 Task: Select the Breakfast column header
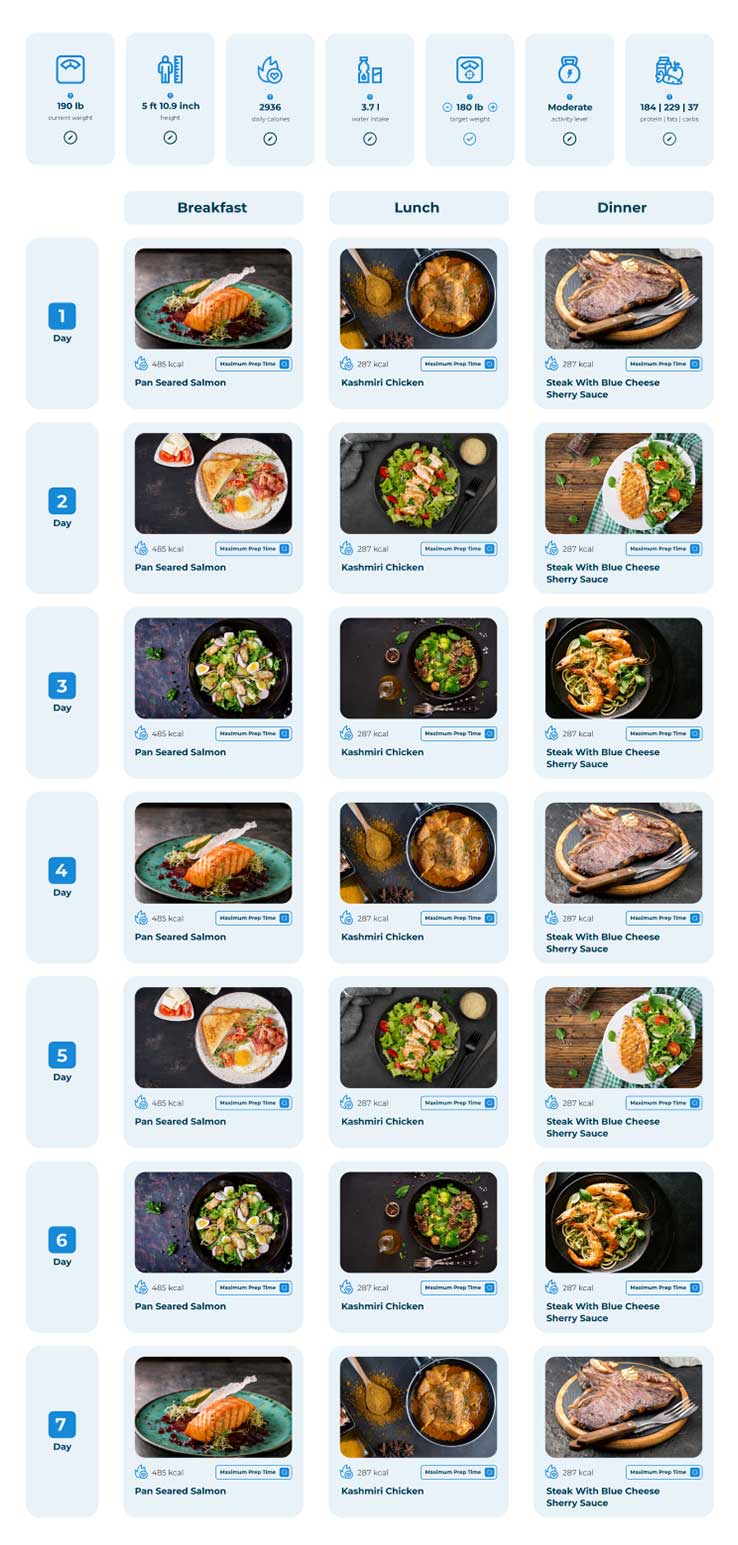213,208
